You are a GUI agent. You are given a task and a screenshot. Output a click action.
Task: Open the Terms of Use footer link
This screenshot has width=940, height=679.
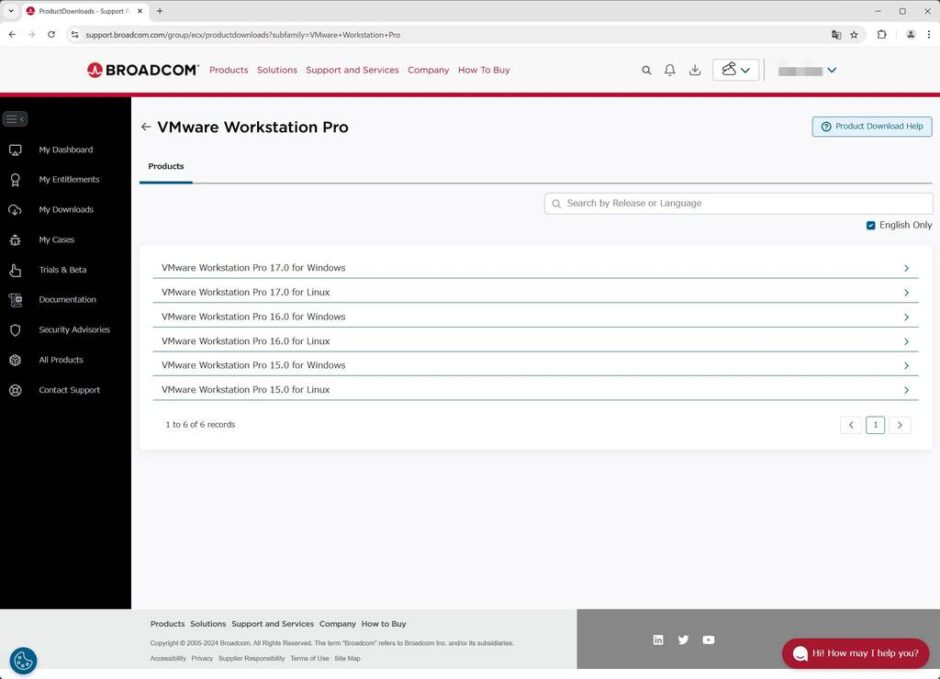pos(310,658)
